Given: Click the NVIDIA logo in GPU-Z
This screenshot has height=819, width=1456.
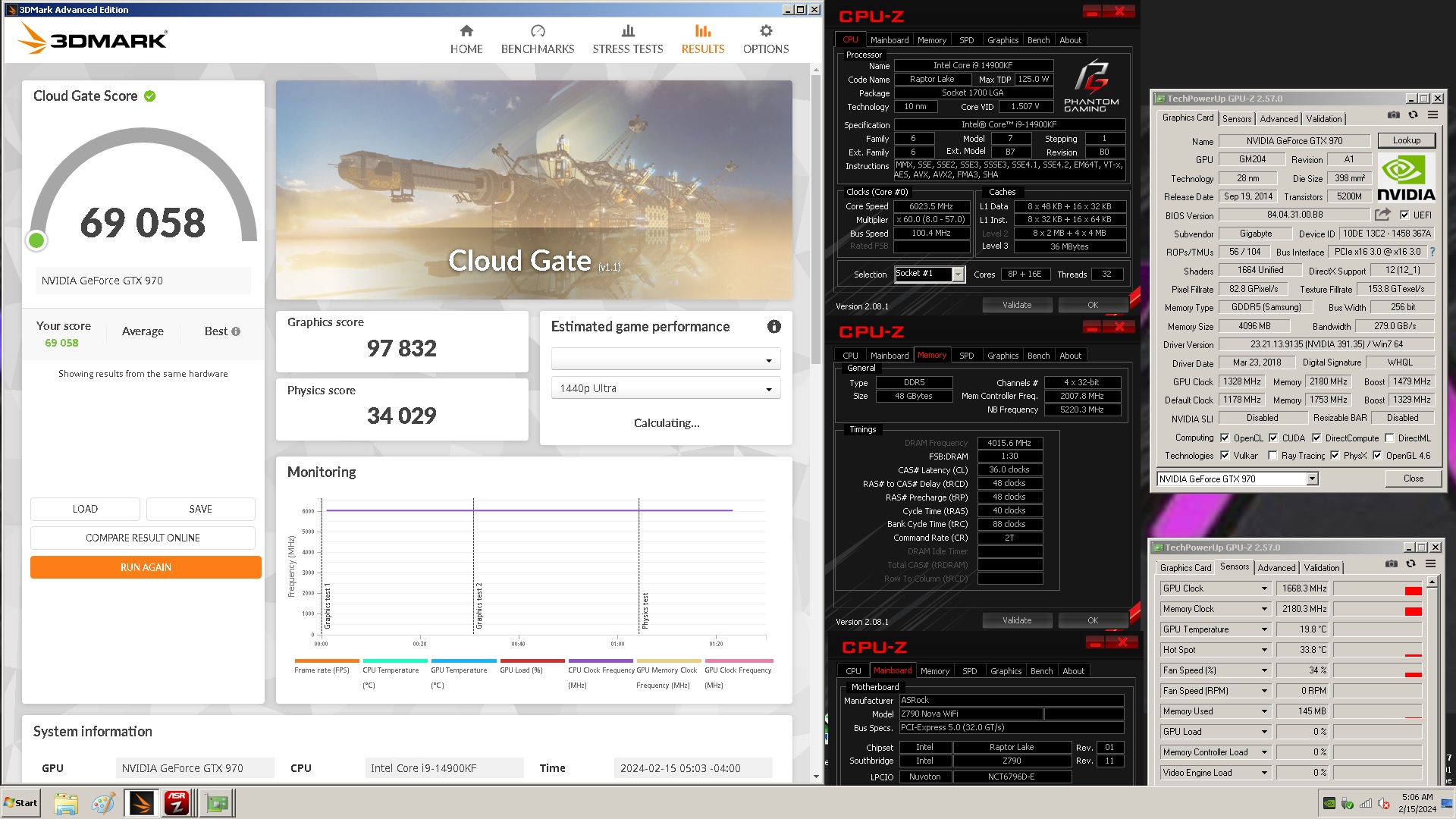Looking at the screenshot, I should tap(1406, 177).
